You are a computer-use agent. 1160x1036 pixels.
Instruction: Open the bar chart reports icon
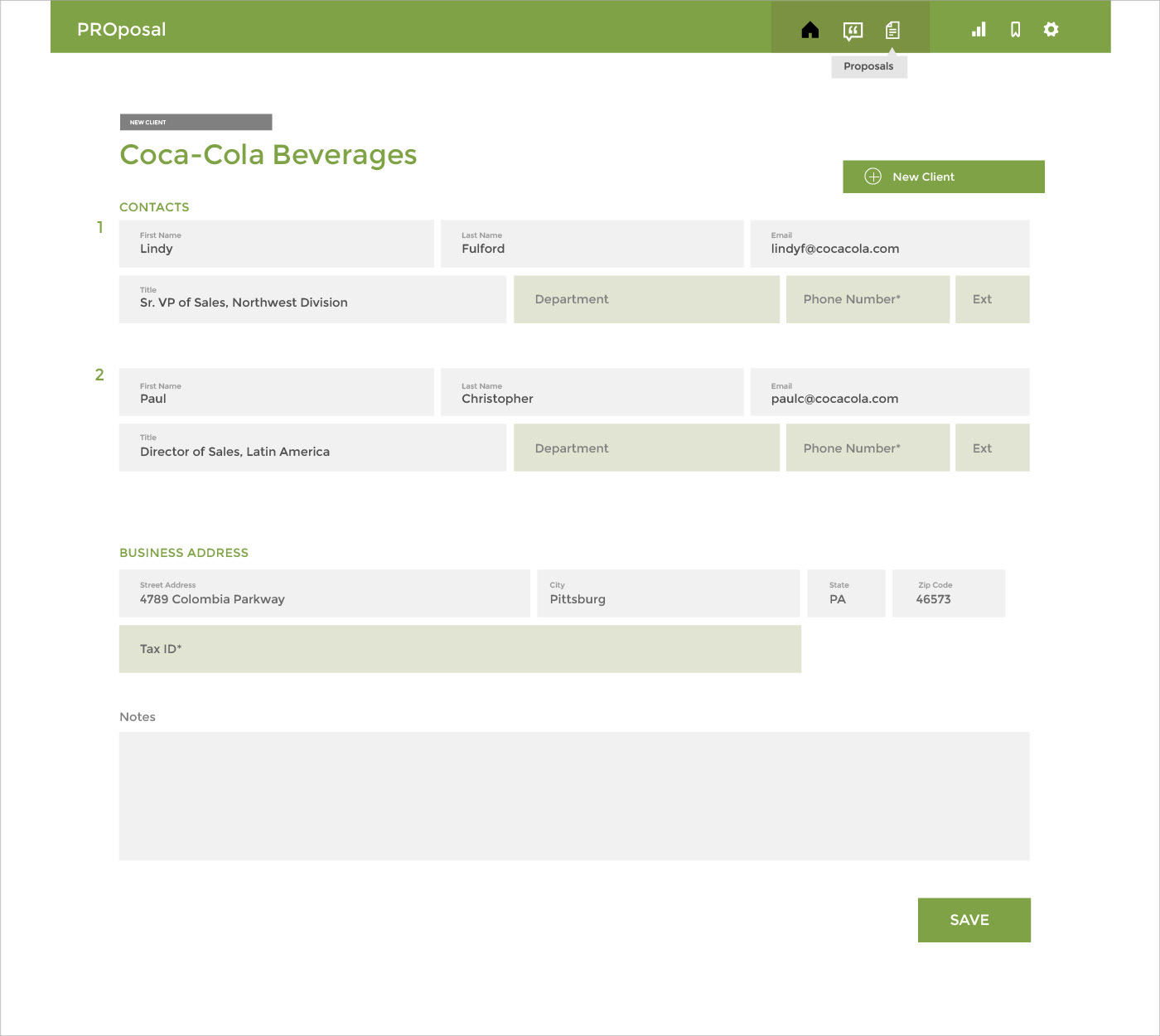coord(979,30)
